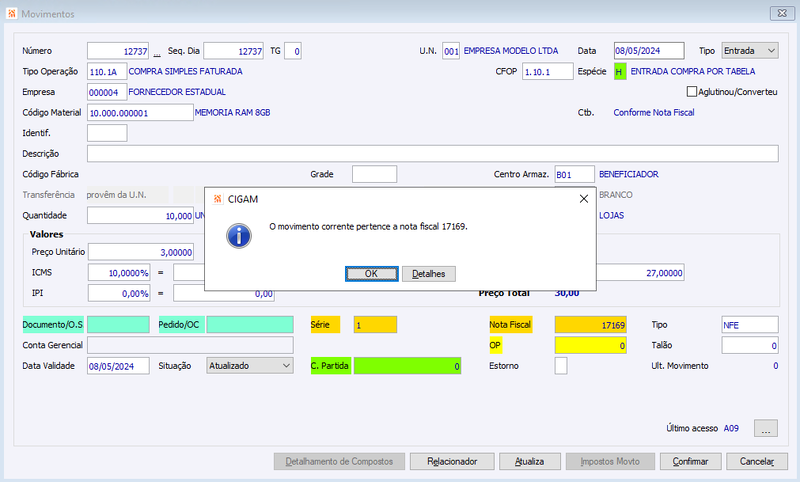Viewport: 800px width, 482px height.
Task: Click the Relacionador button
Action: tap(452, 462)
